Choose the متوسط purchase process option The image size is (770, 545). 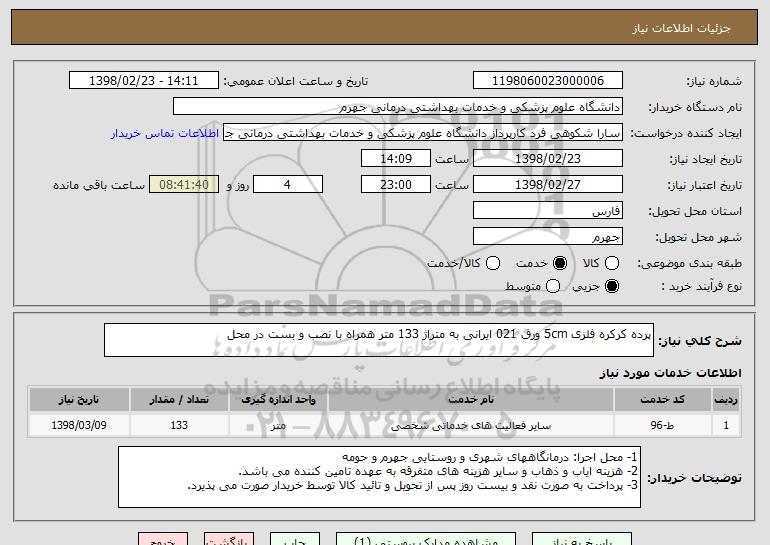click(552, 286)
